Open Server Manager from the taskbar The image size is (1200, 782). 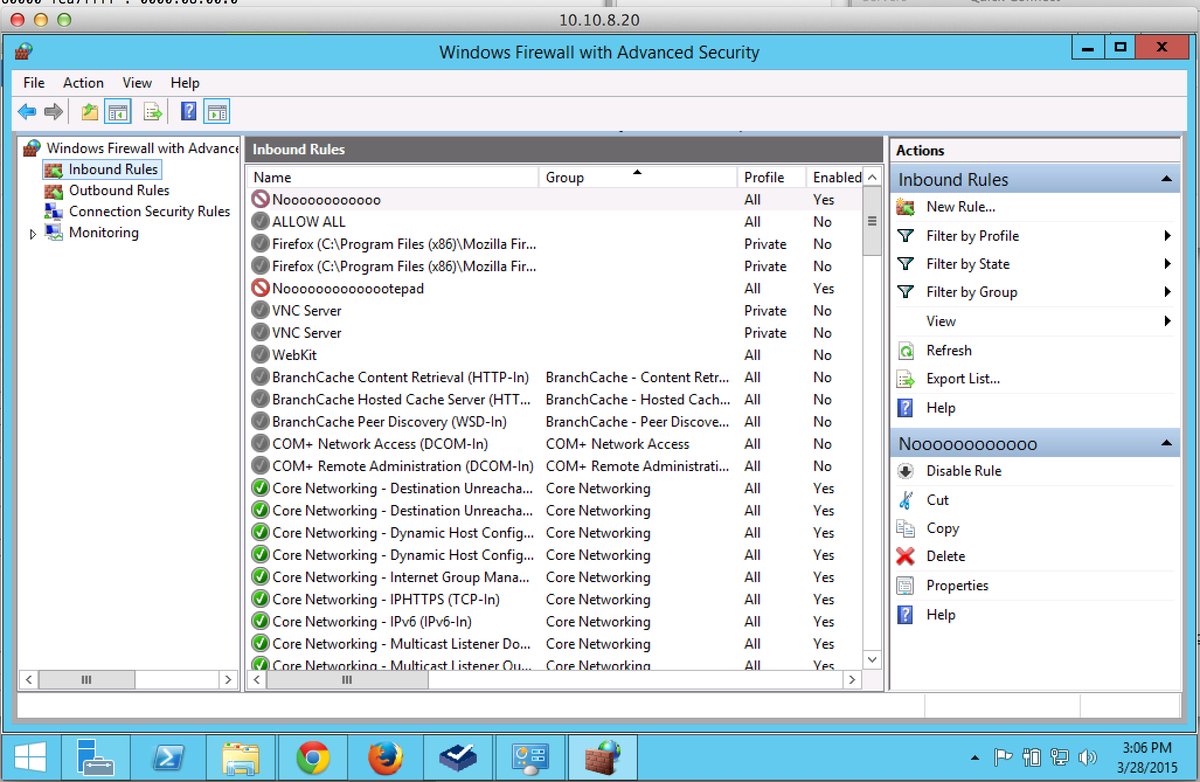tap(97, 759)
